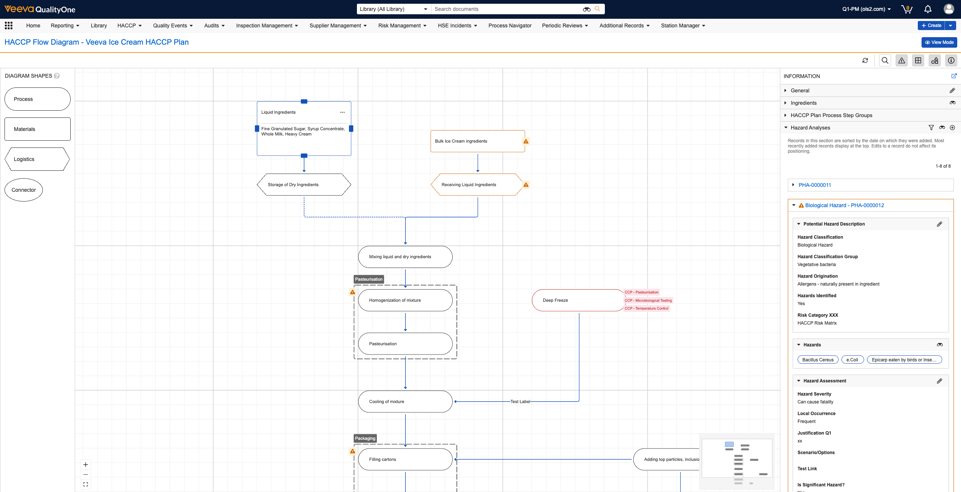Toggle the information panel toolbar button
This screenshot has height=492, width=961.
tap(951, 61)
